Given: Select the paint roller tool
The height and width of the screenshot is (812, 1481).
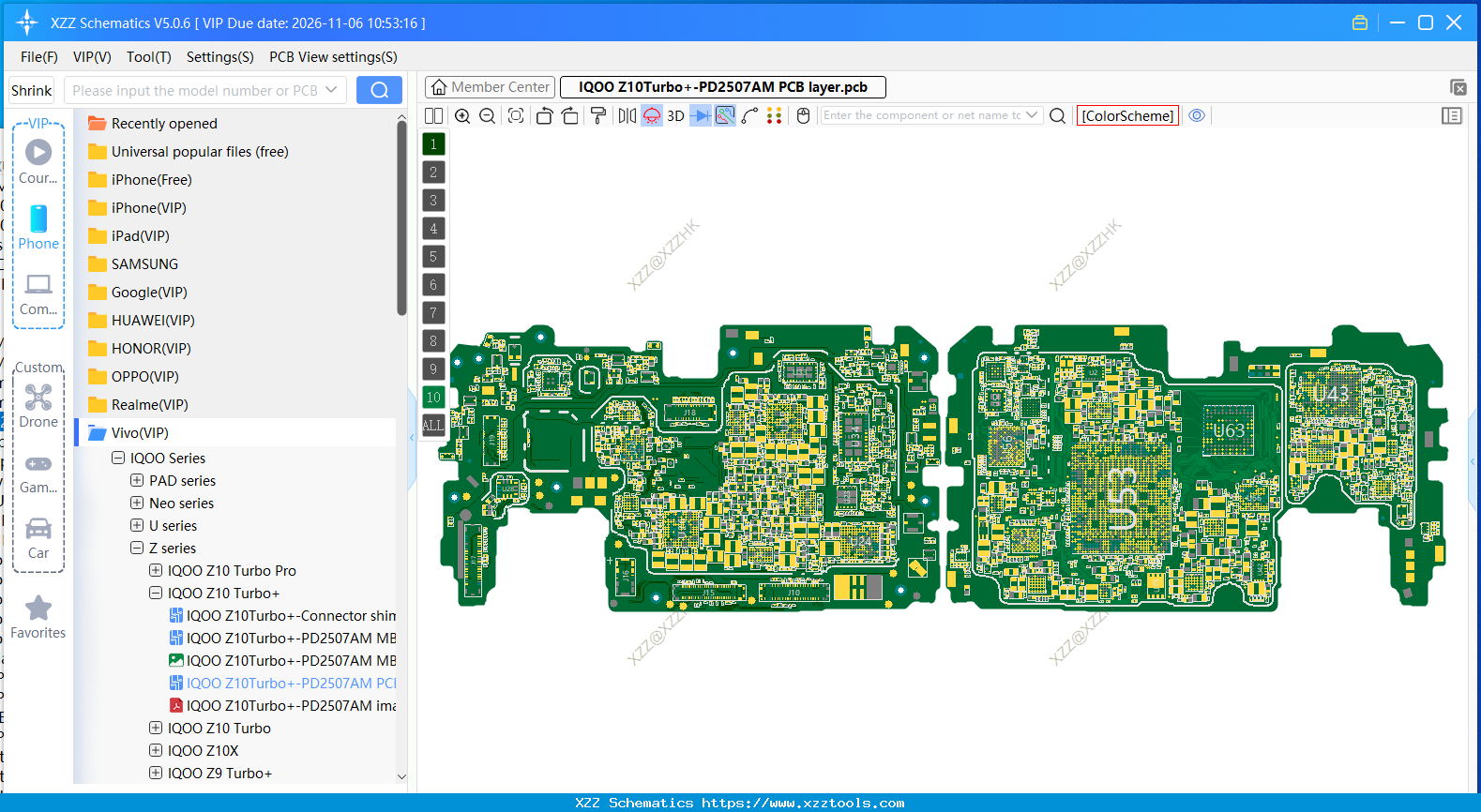Looking at the screenshot, I should [597, 115].
